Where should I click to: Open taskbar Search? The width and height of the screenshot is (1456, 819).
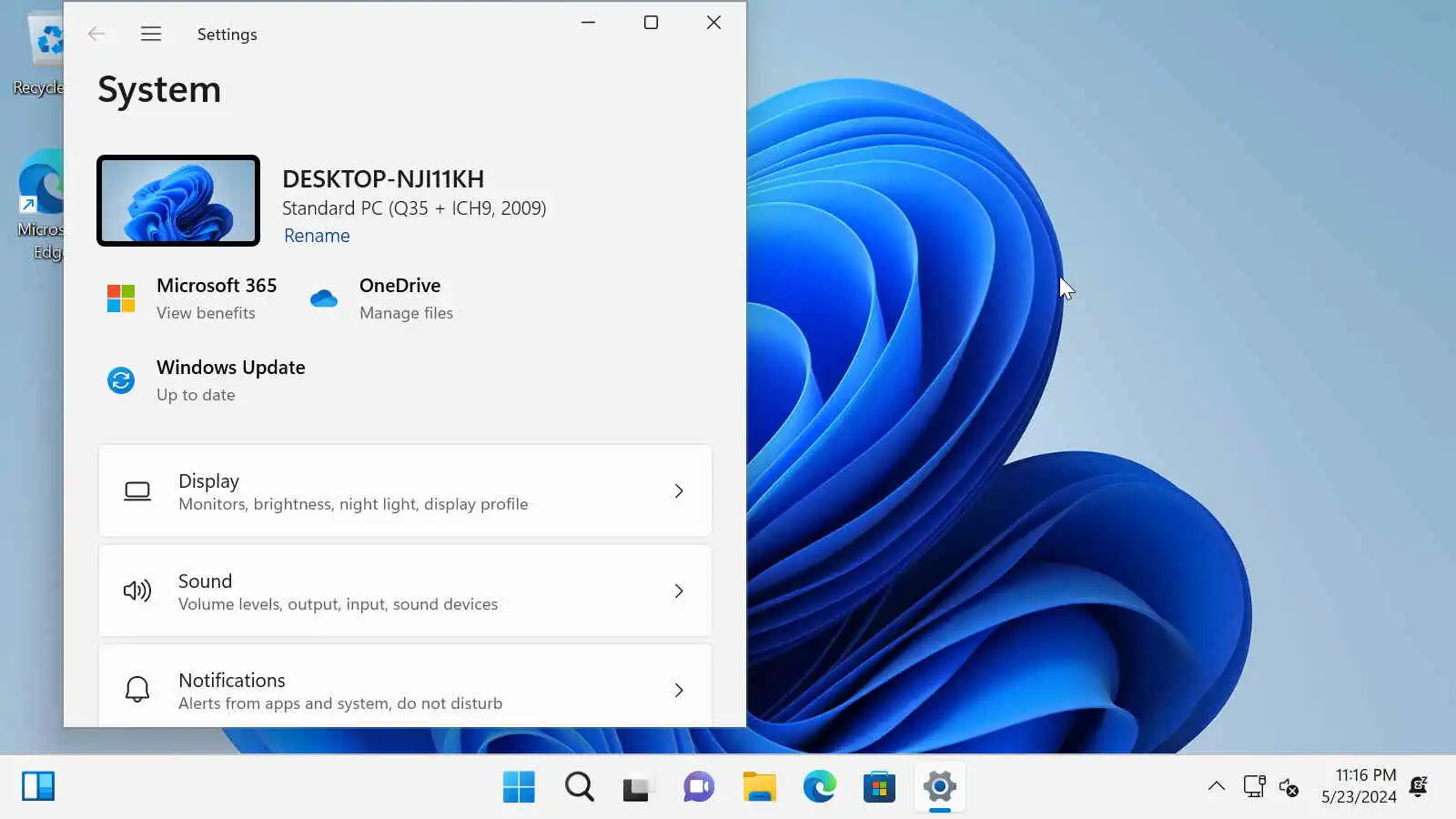point(579,787)
